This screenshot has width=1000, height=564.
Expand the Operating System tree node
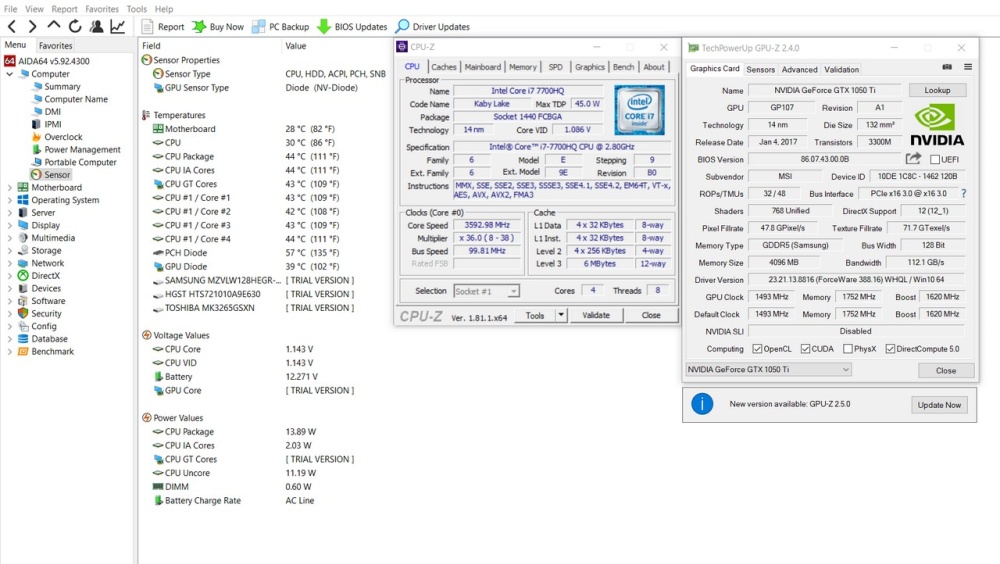(10, 200)
